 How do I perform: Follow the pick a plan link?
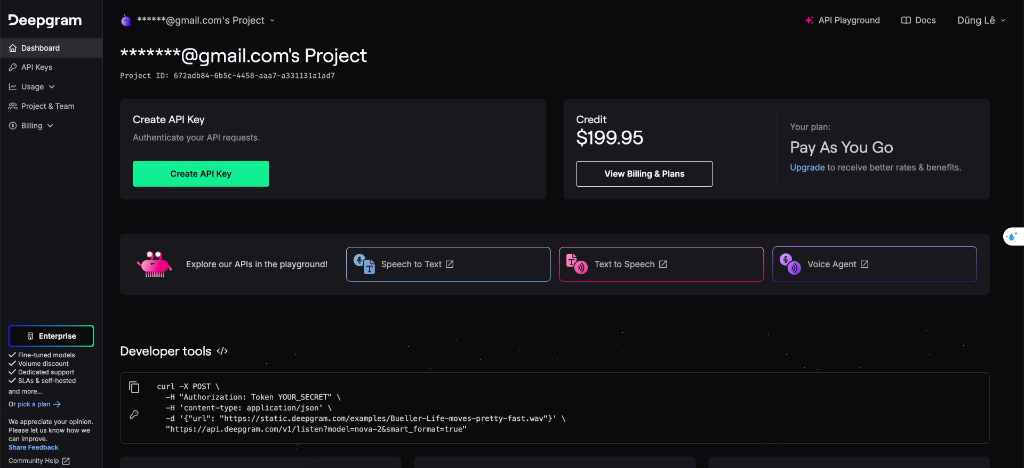pos(38,404)
